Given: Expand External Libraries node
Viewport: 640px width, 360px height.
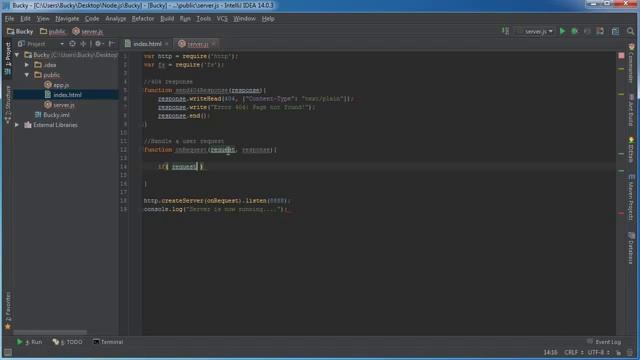Looking at the screenshot, I should click(x=17, y=125).
